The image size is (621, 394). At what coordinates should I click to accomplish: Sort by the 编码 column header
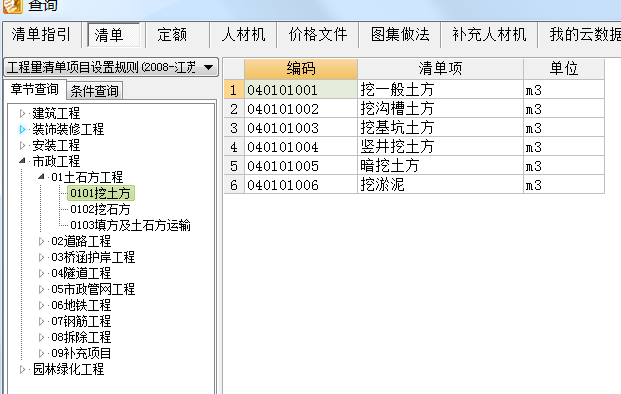click(301, 69)
